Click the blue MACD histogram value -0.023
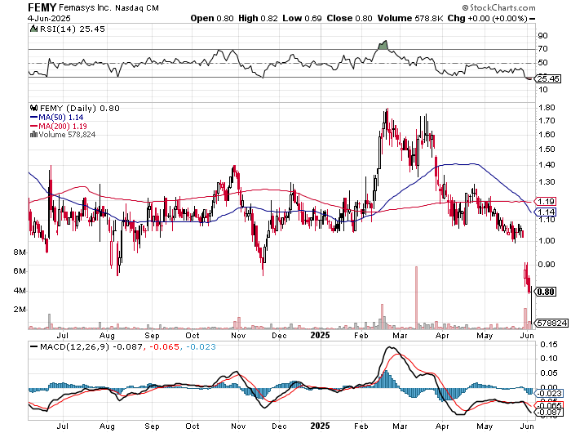The image size is (571, 433). click(x=201, y=347)
